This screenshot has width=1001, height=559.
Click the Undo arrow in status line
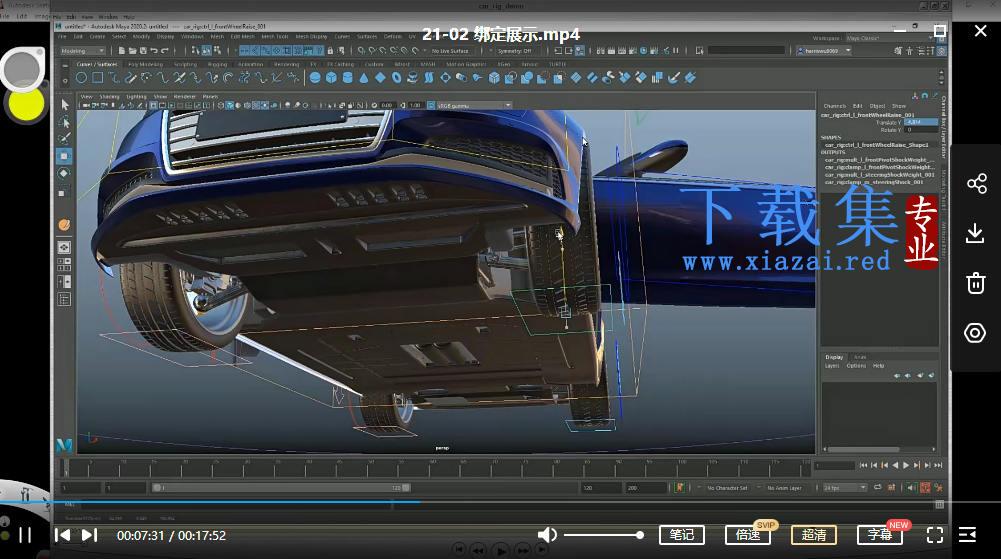[x=154, y=50]
